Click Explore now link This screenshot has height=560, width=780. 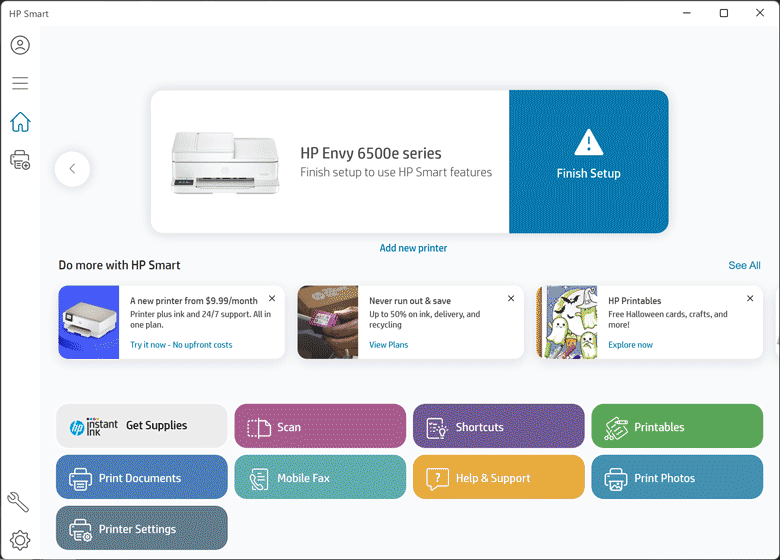pyautogui.click(x=630, y=345)
